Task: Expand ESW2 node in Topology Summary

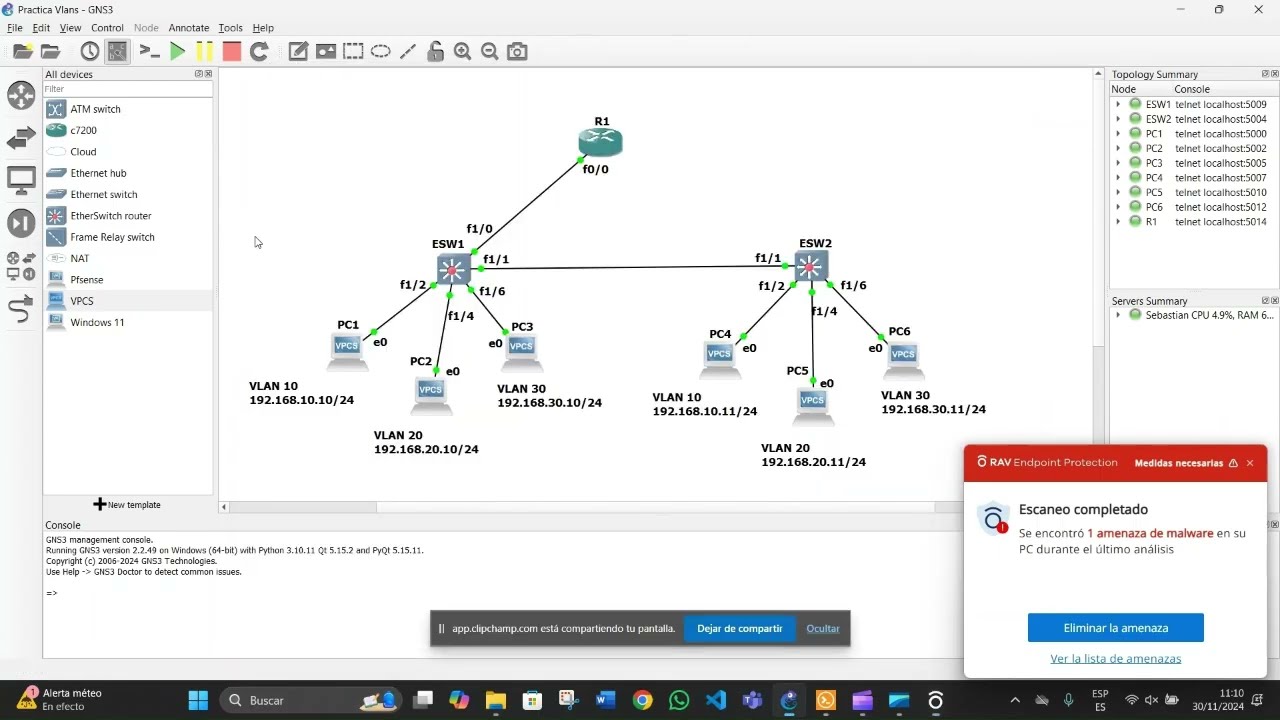Action: pos(1118,119)
